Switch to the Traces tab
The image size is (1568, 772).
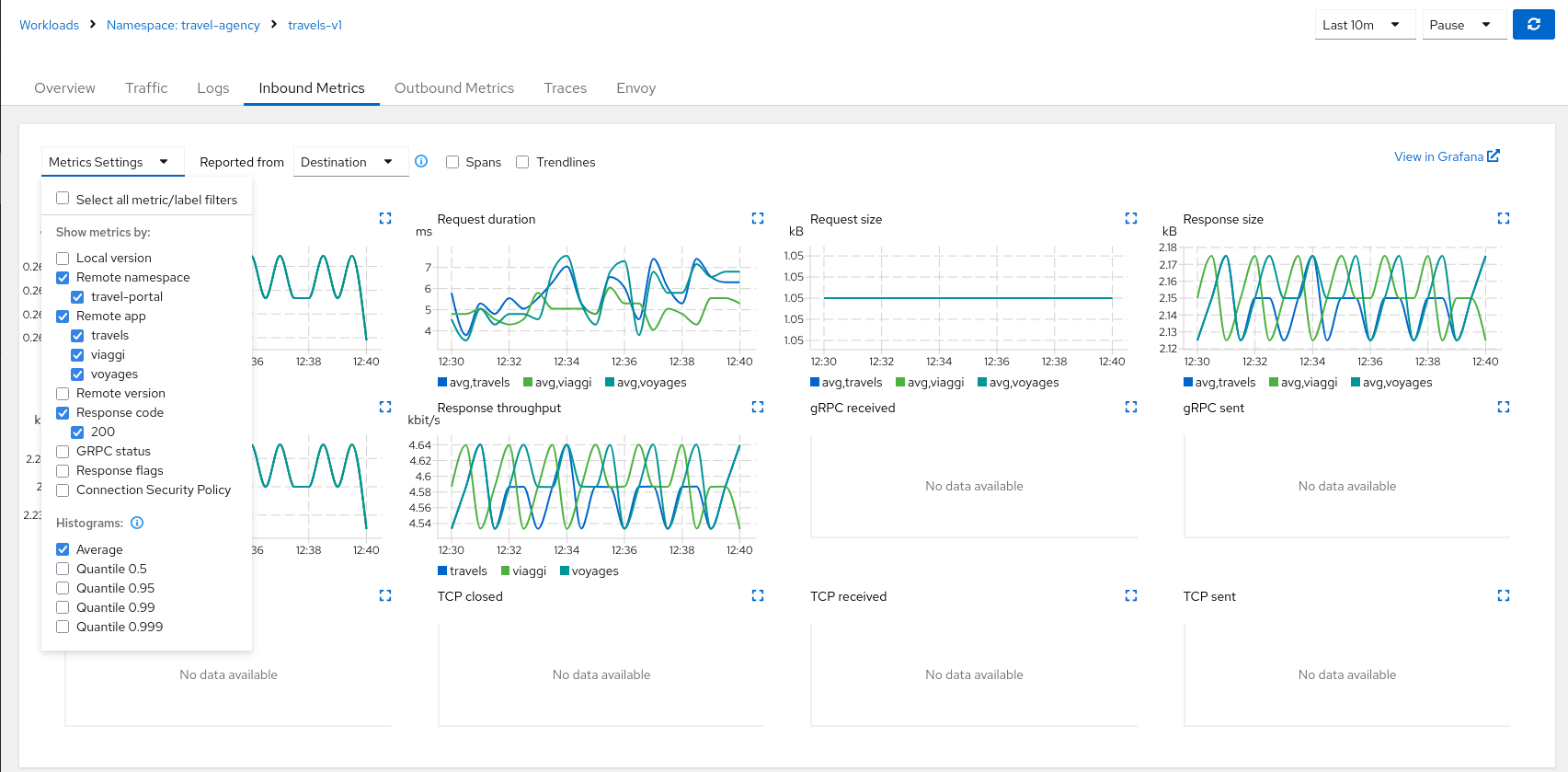(565, 88)
